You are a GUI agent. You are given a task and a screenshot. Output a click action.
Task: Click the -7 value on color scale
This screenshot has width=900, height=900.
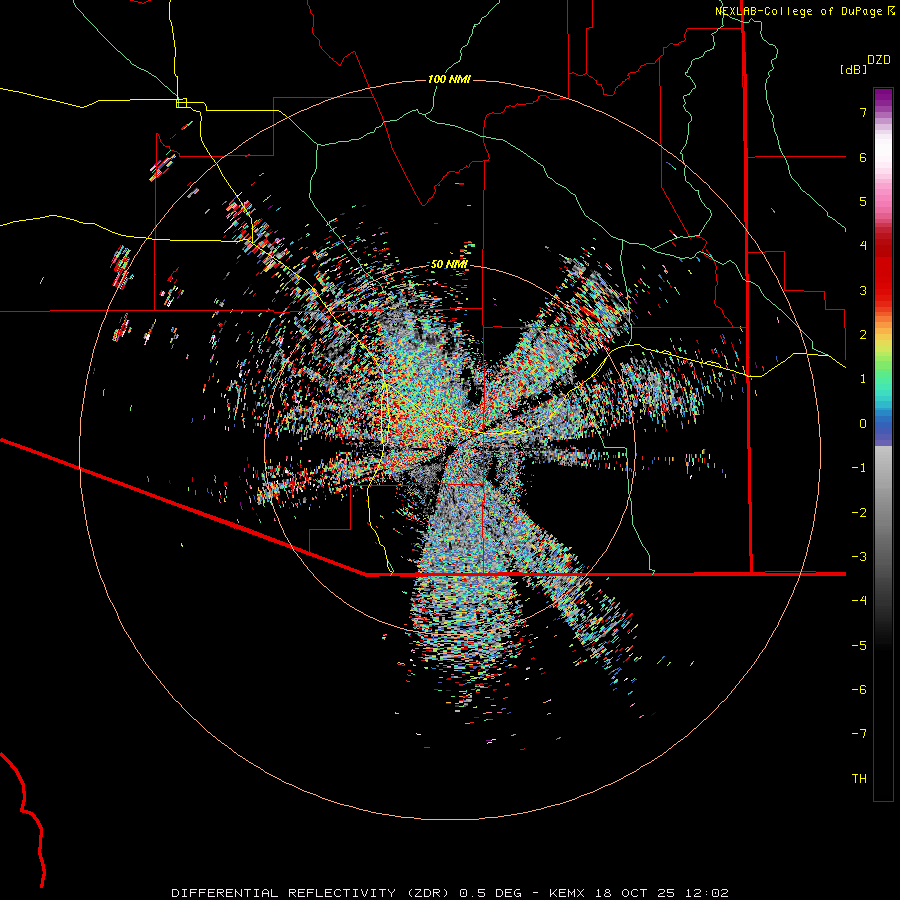point(859,734)
